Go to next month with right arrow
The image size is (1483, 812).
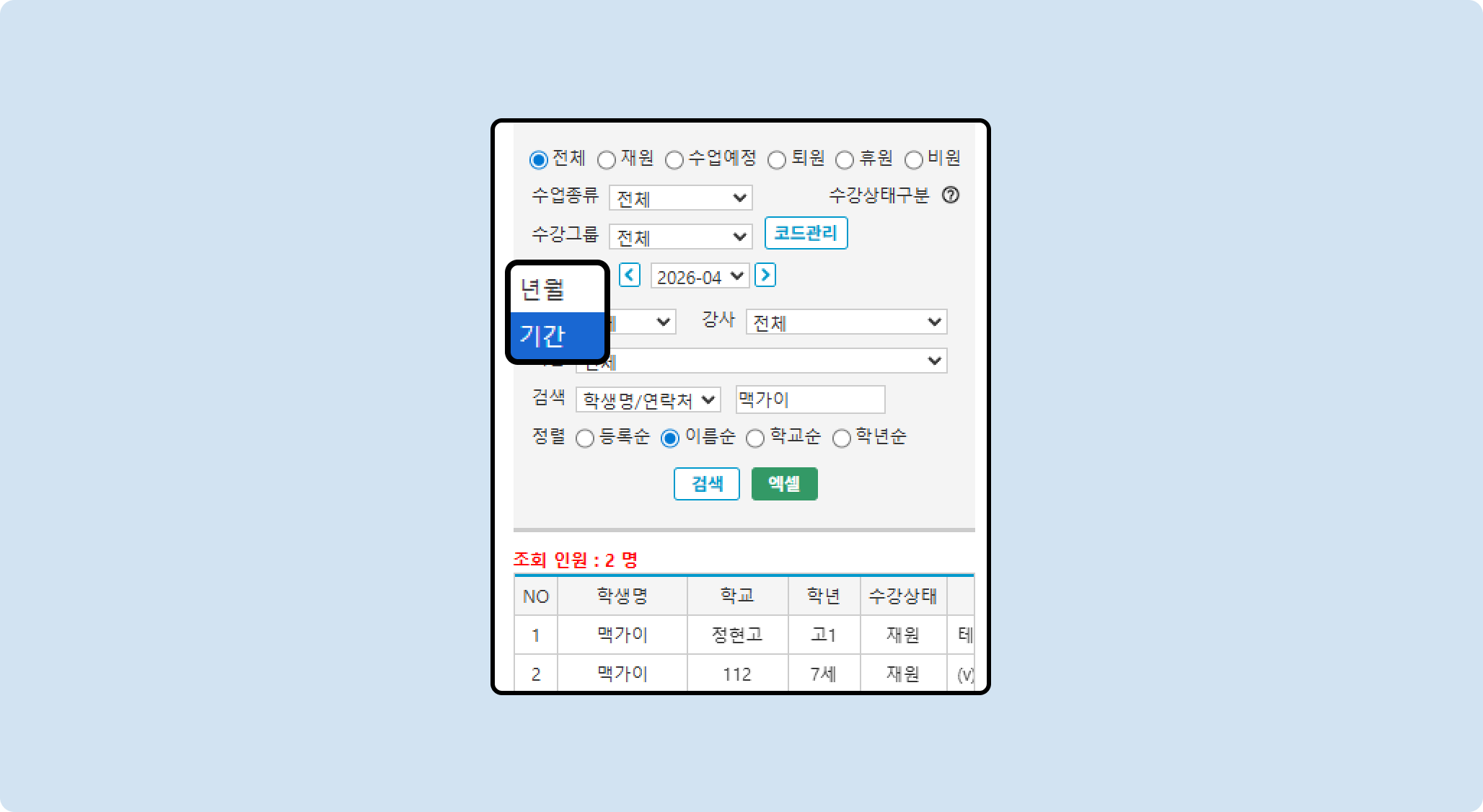[765, 275]
